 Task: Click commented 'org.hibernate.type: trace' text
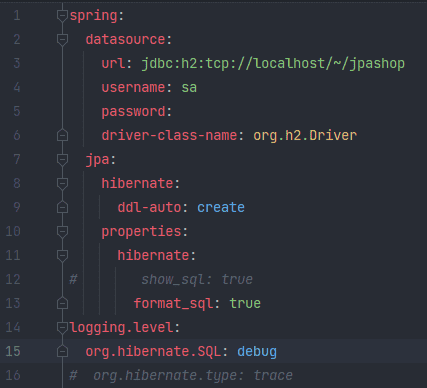pyautogui.click(x=193, y=376)
